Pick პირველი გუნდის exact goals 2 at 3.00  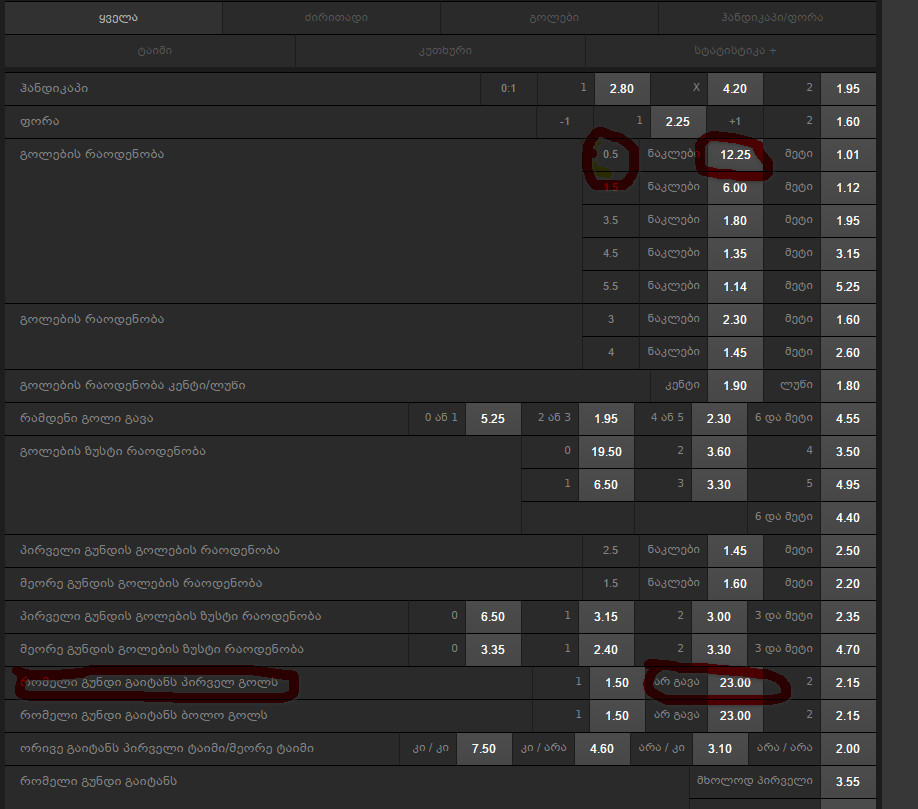[x=719, y=616]
